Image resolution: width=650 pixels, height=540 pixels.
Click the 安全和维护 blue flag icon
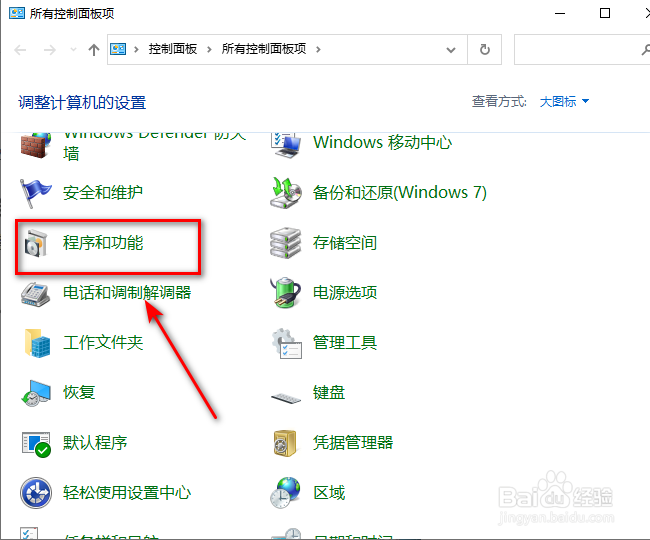(x=36, y=193)
